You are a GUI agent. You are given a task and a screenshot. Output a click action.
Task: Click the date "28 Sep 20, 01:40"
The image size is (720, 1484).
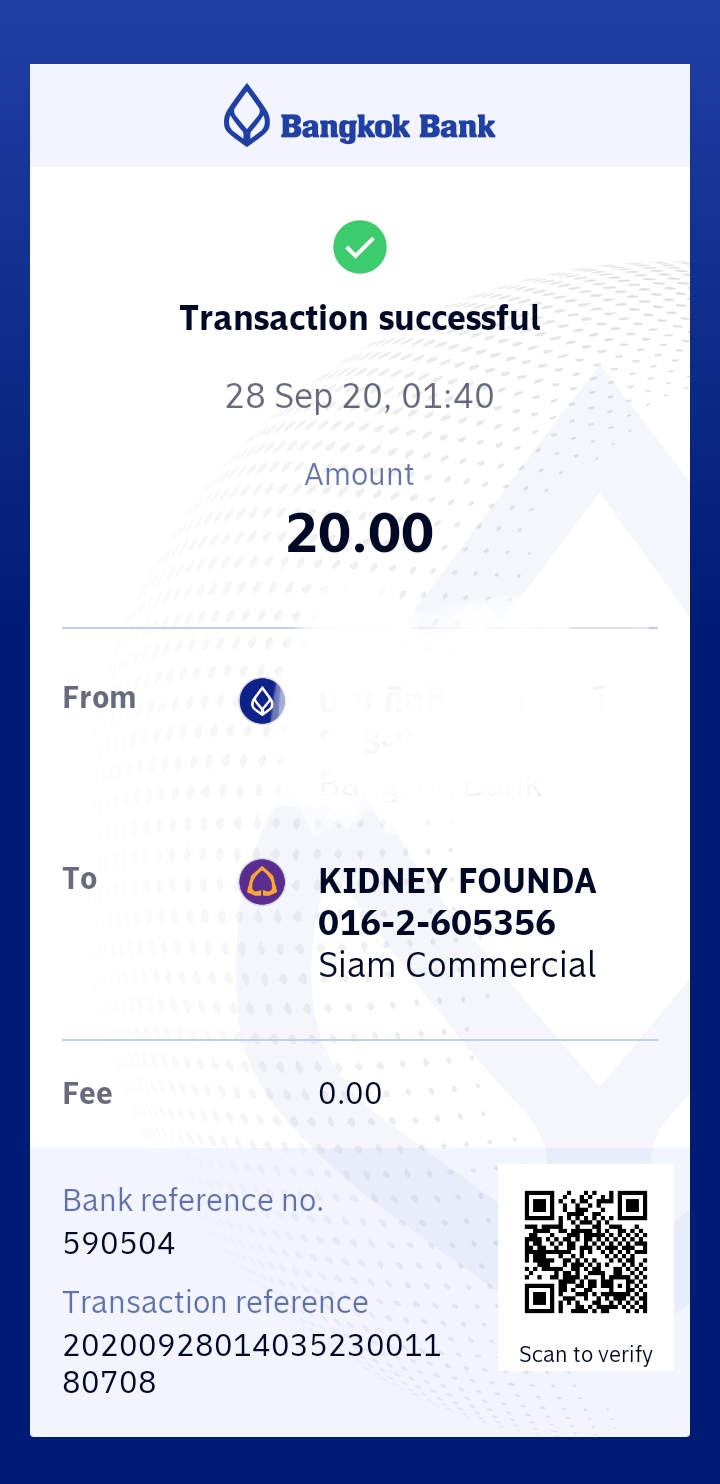click(360, 397)
